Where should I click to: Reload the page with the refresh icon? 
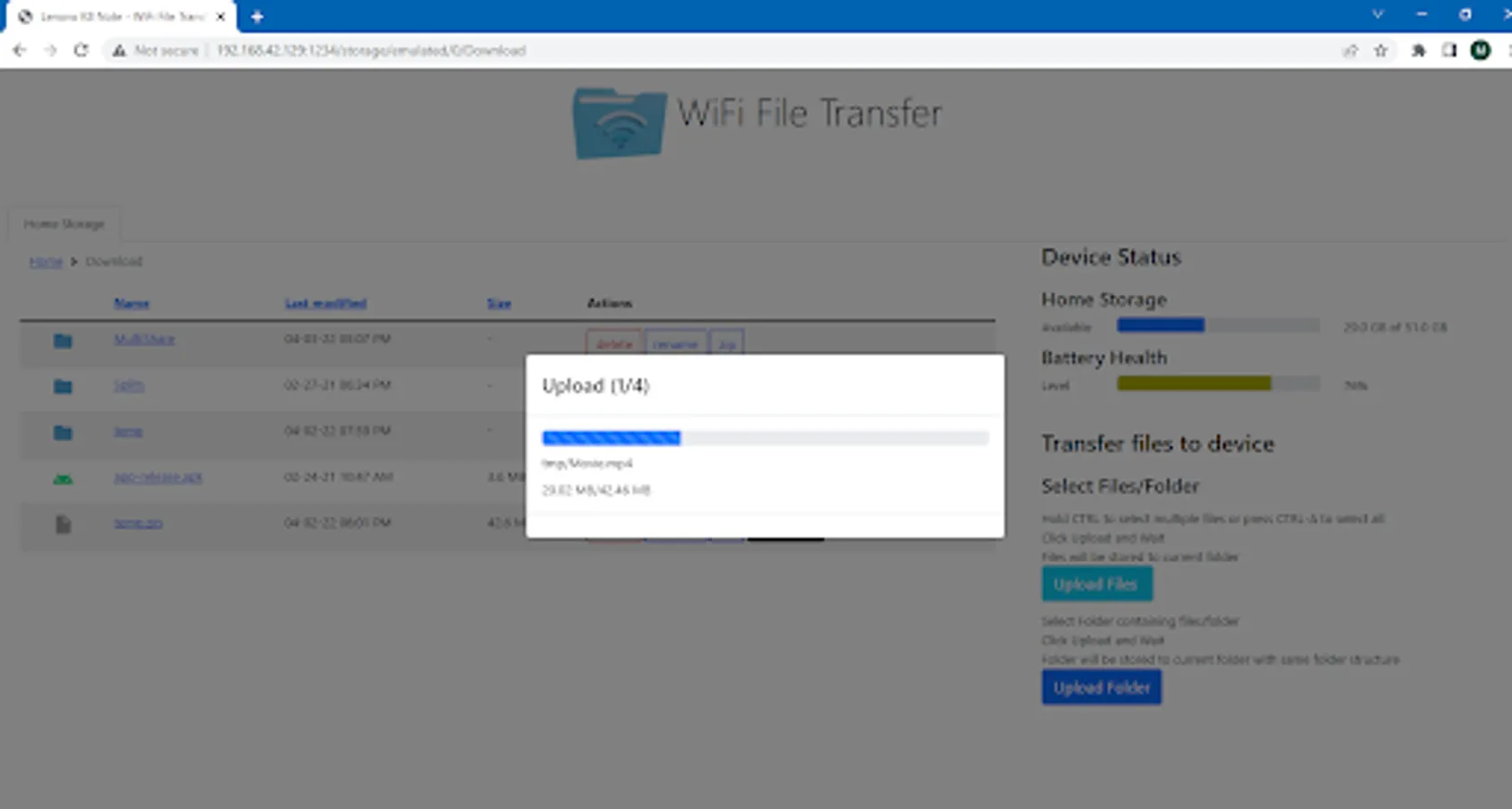(x=81, y=50)
